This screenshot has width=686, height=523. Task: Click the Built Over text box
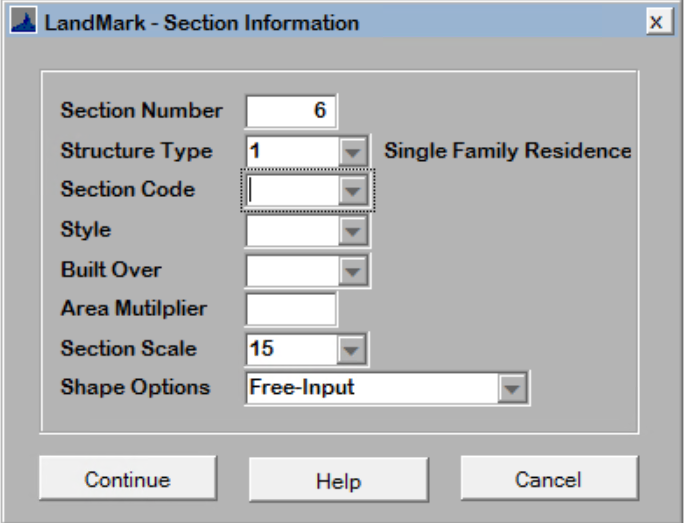tap(292, 270)
